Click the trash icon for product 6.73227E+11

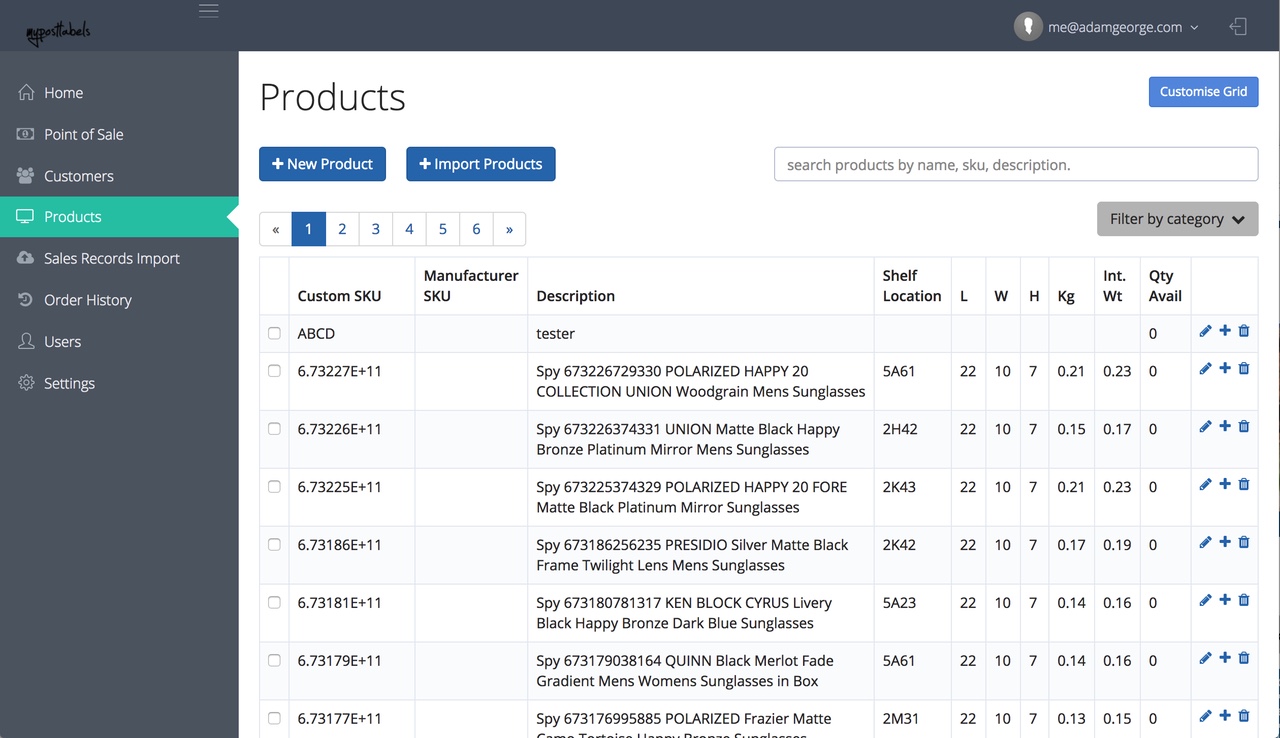pos(1244,369)
